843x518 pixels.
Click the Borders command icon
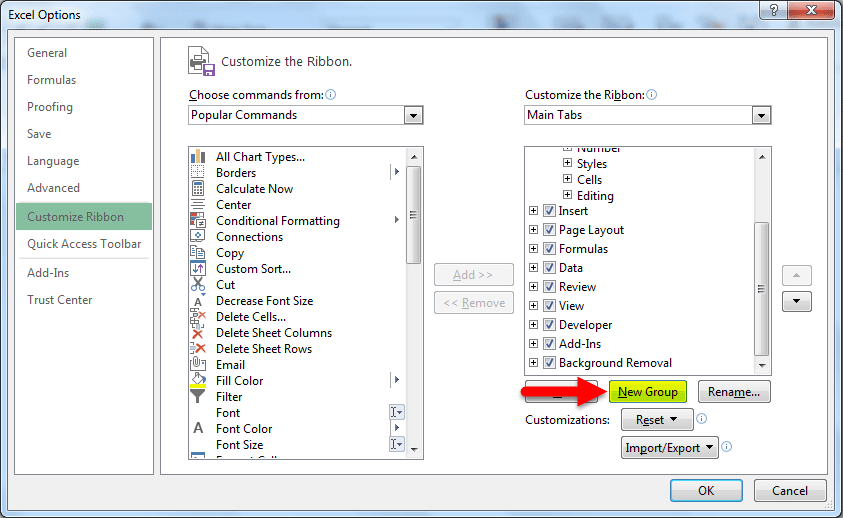click(x=198, y=172)
